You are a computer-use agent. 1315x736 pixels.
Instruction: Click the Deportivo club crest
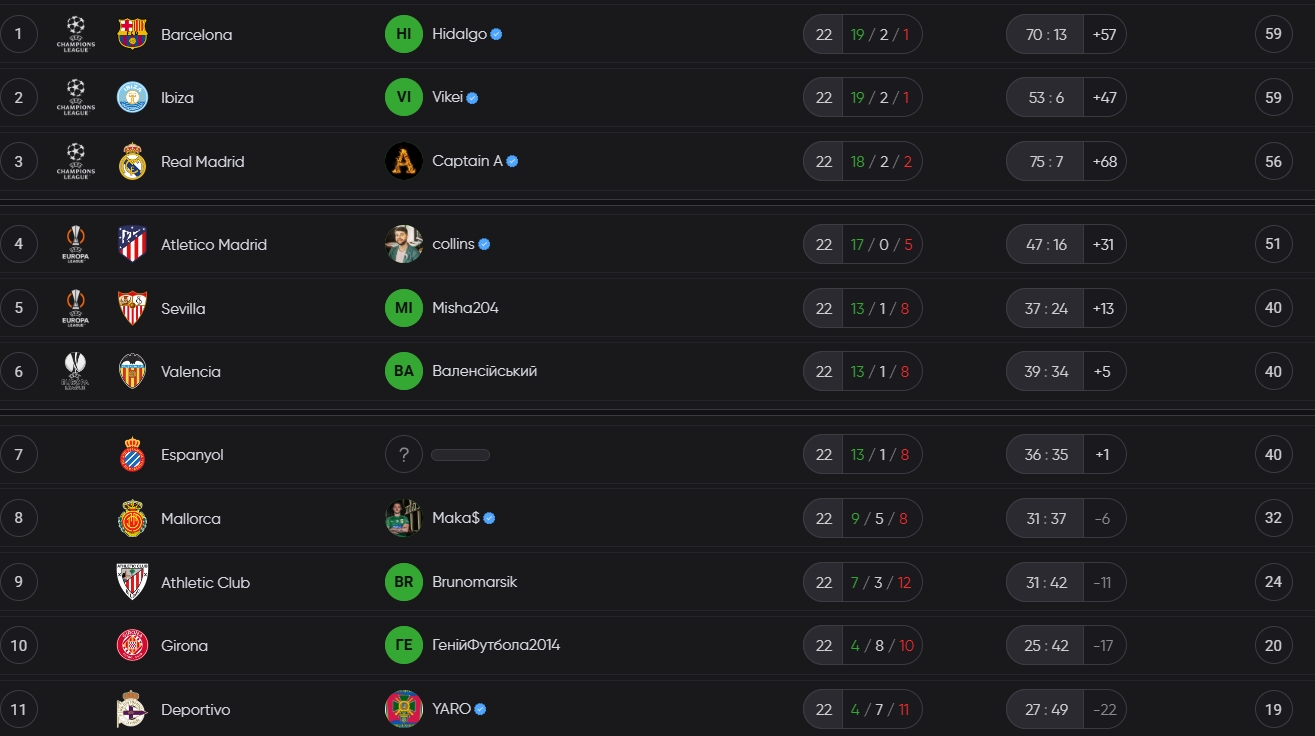point(132,709)
